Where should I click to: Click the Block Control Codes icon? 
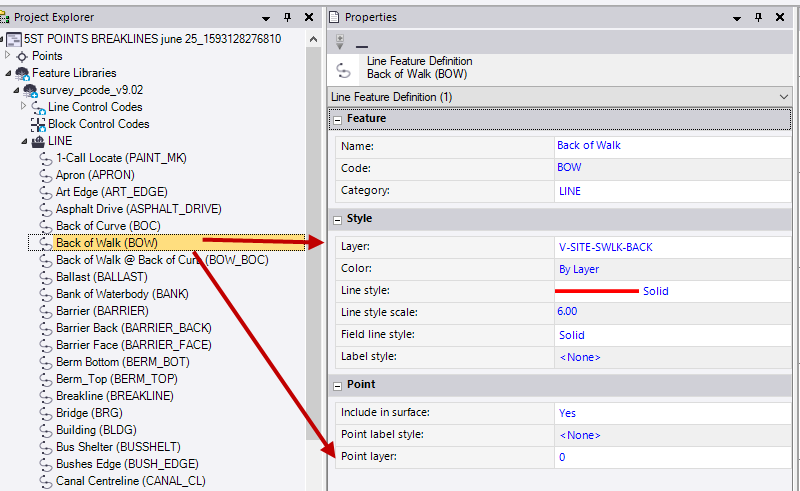(38, 124)
